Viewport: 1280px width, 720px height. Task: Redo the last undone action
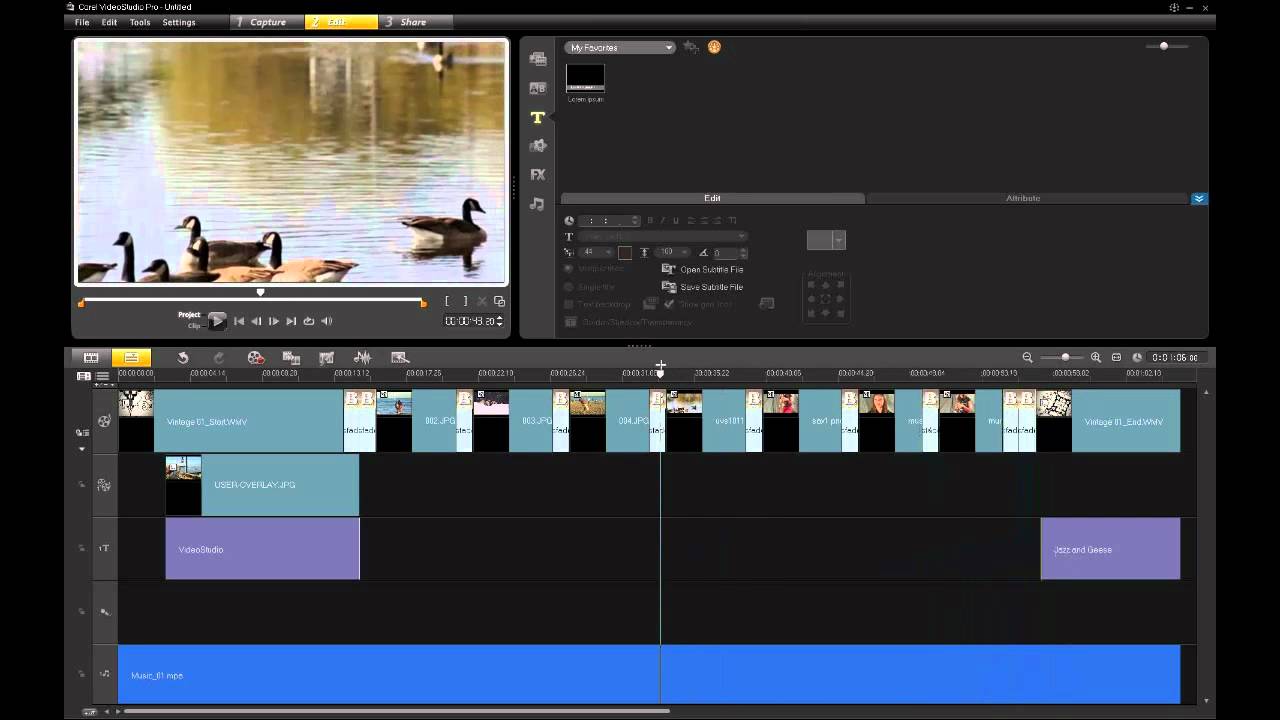tap(219, 357)
